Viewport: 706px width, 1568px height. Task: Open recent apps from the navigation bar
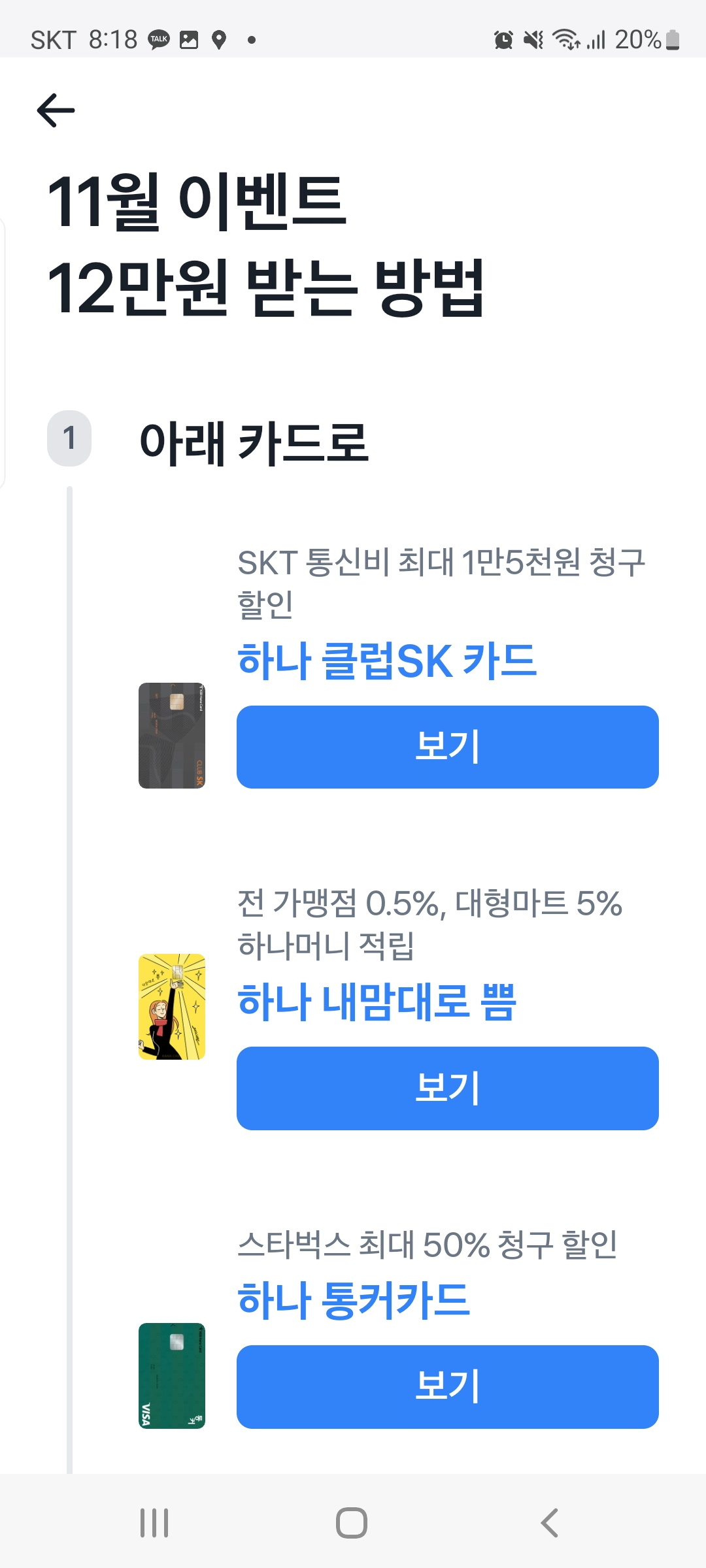(153, 1523)
